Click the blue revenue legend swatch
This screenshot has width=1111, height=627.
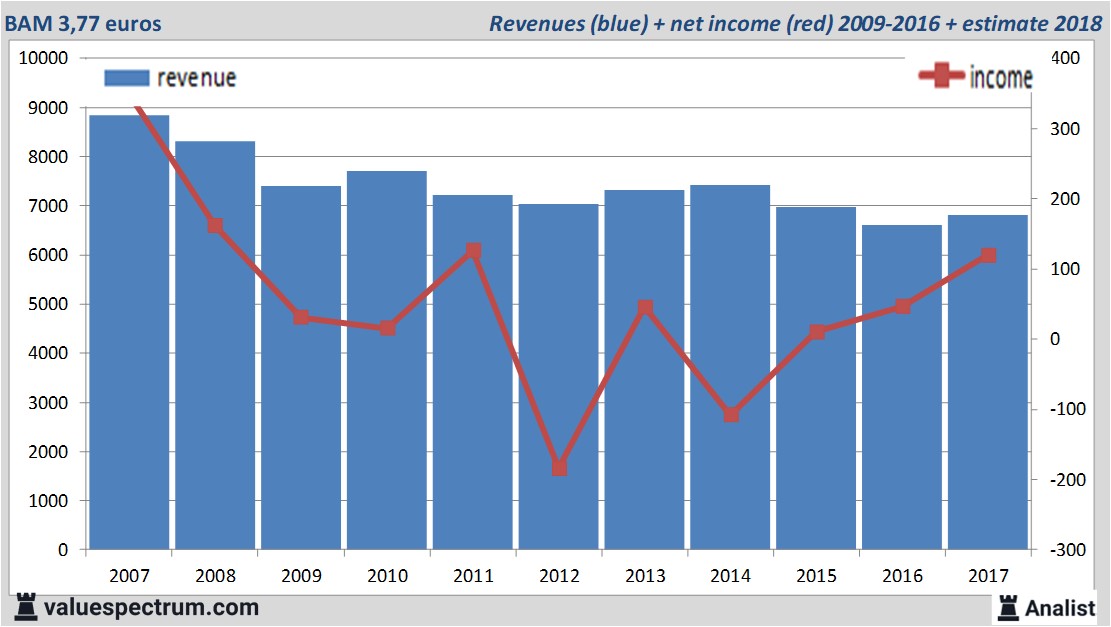tap(127, 78)
